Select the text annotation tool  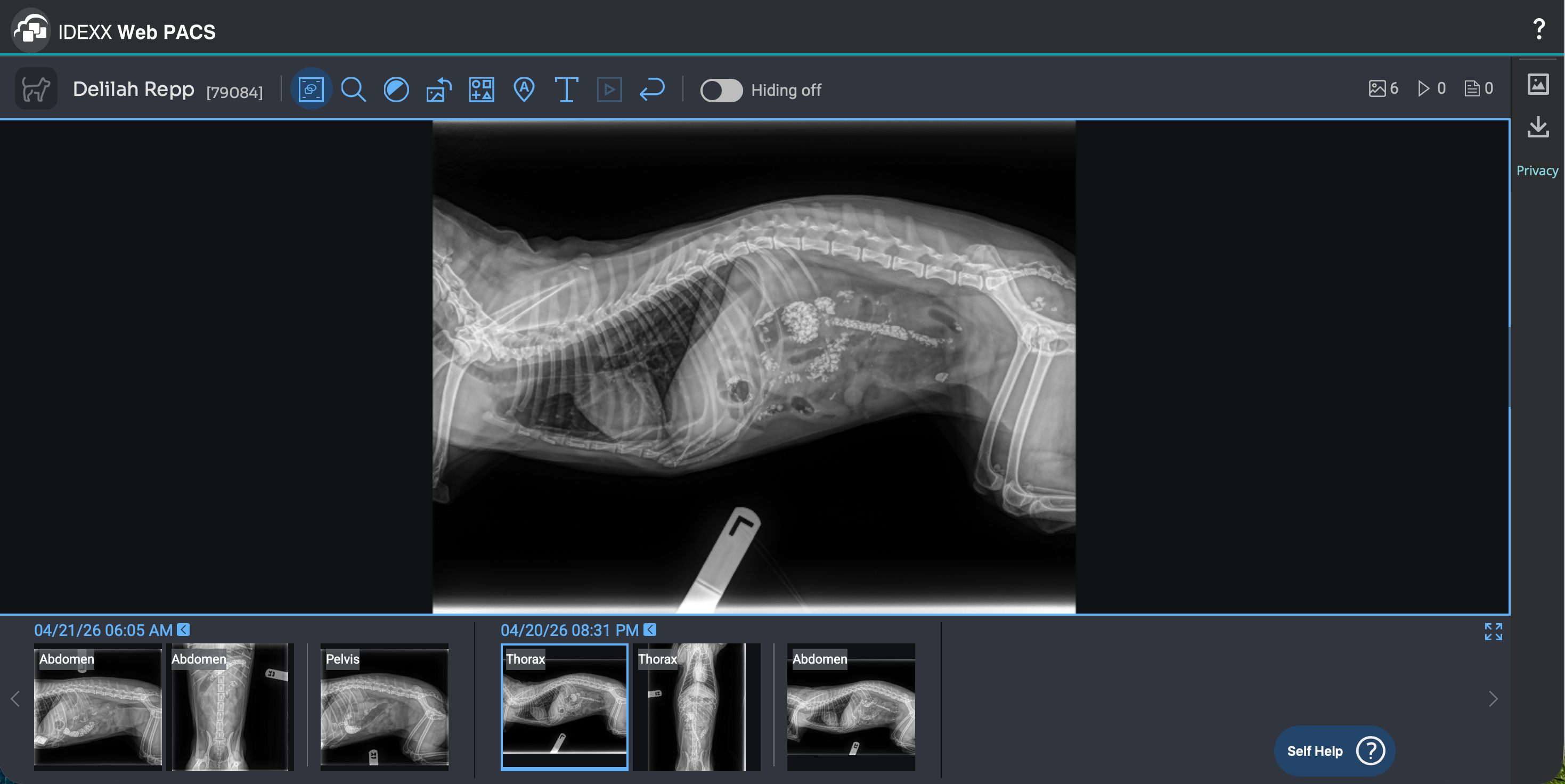tap(566, 90)
